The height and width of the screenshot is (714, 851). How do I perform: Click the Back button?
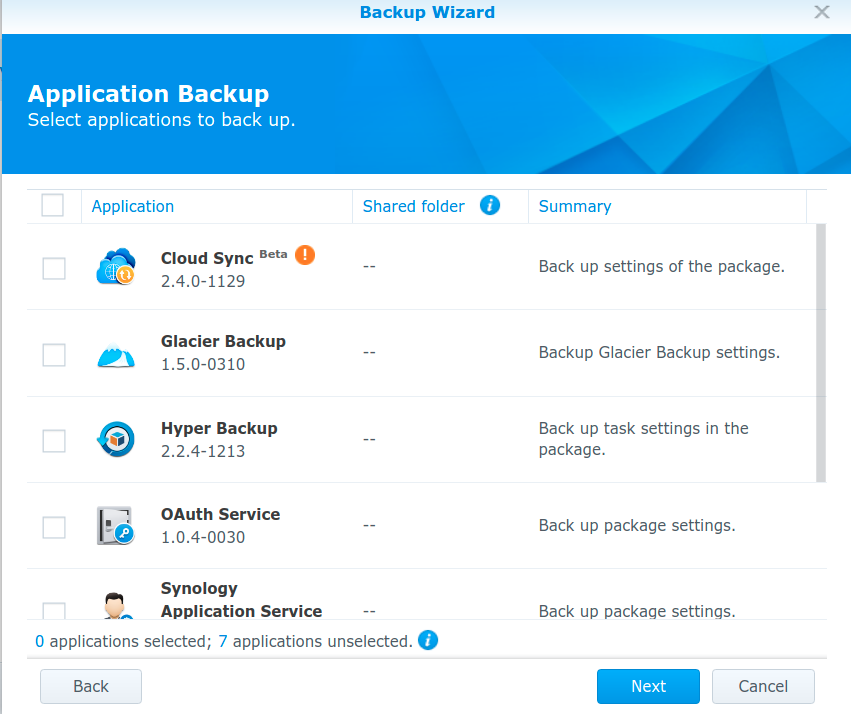[90, 686]
